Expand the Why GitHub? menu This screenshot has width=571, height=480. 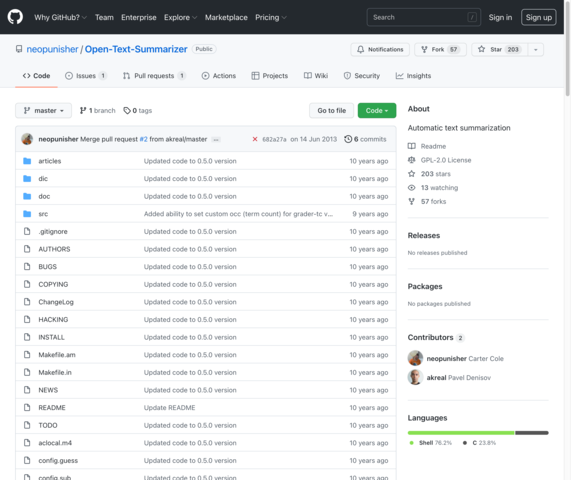point(60,17)
